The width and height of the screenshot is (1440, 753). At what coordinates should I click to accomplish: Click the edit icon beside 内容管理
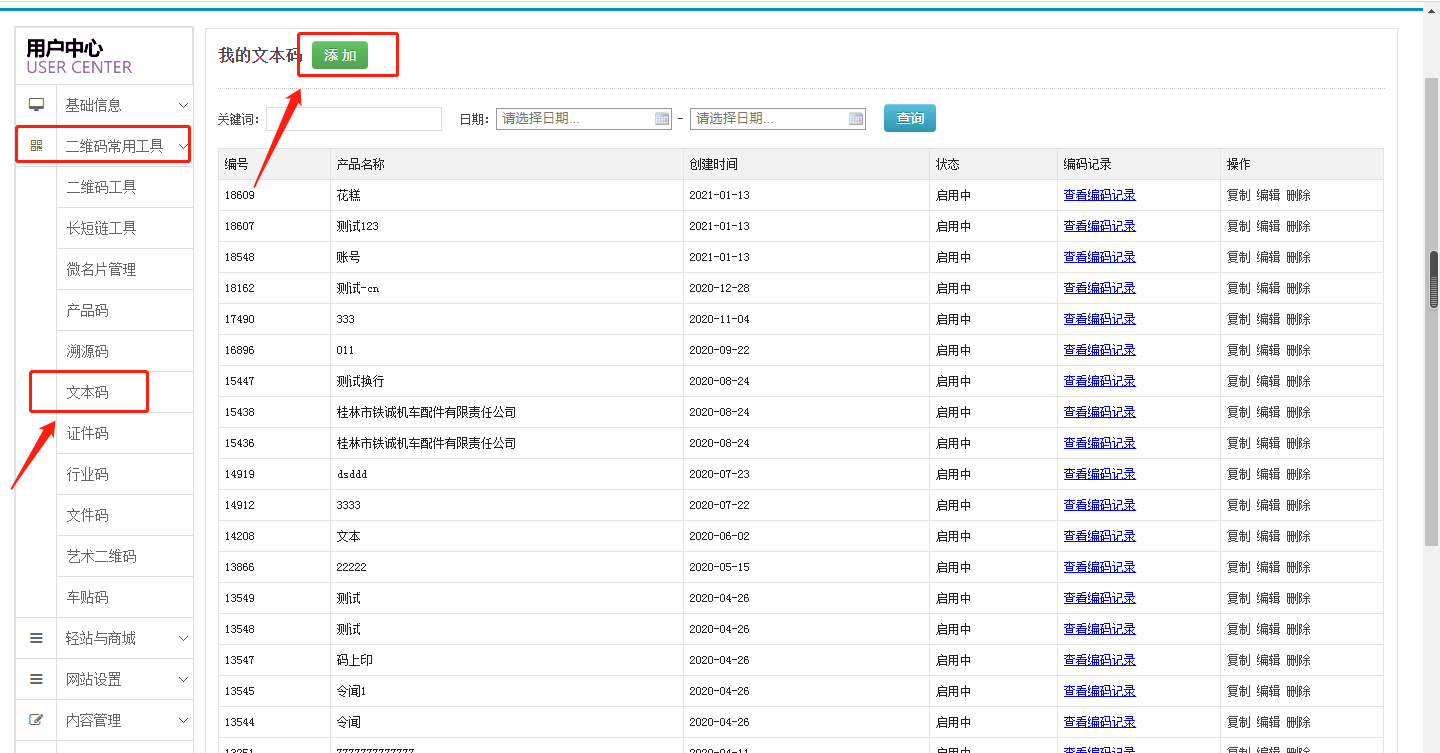coord(37,720)
